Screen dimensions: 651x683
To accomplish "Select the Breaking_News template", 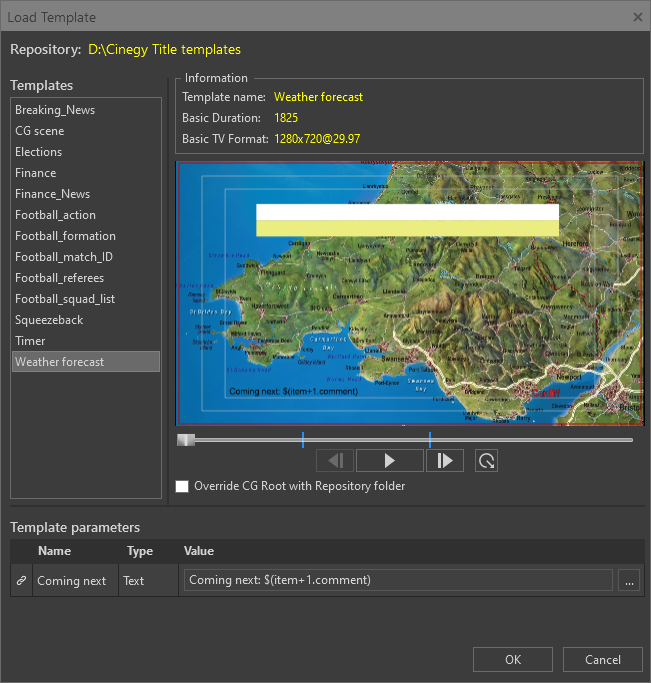I will 55,110.
